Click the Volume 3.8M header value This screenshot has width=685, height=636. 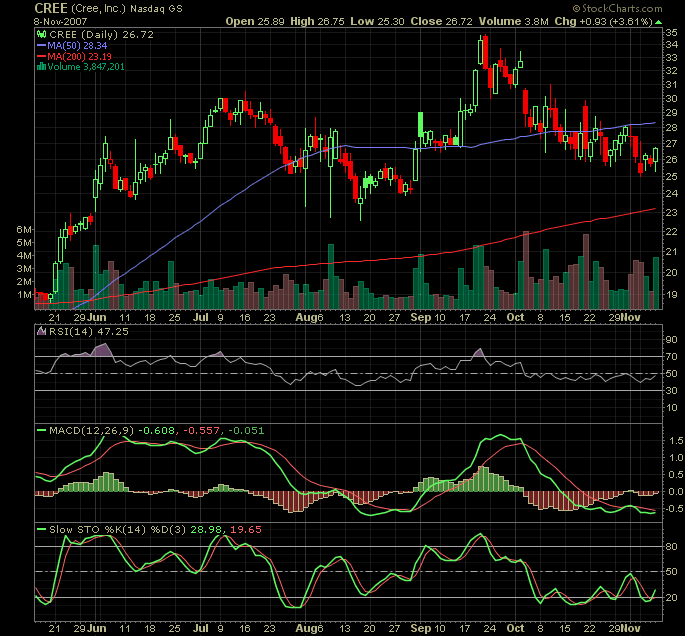pos(514,21)
